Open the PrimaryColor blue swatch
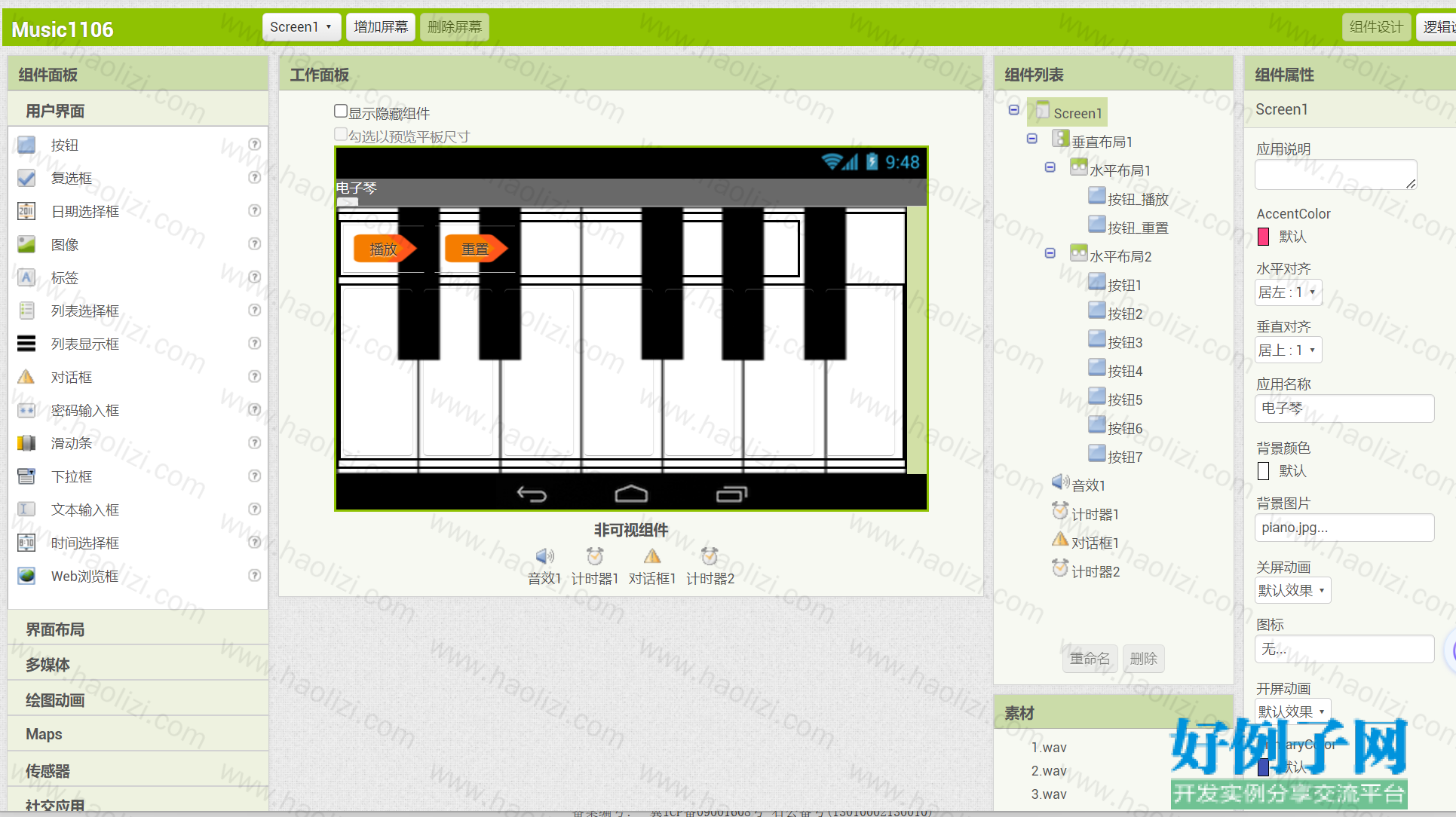The height and width of the screenshot is (817, 1456). click(1264, 767)
